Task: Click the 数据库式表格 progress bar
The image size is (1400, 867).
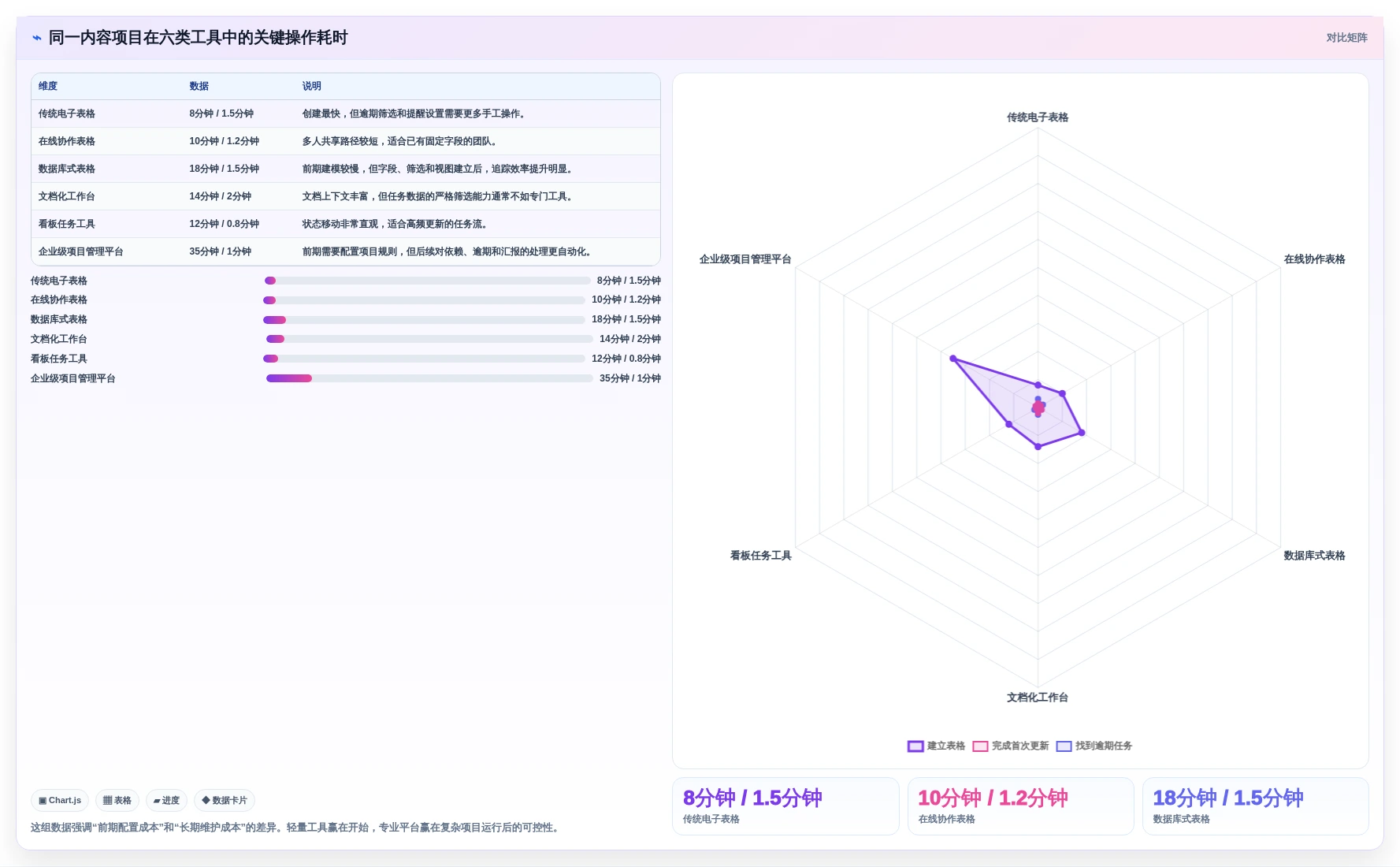Action: 424,320
